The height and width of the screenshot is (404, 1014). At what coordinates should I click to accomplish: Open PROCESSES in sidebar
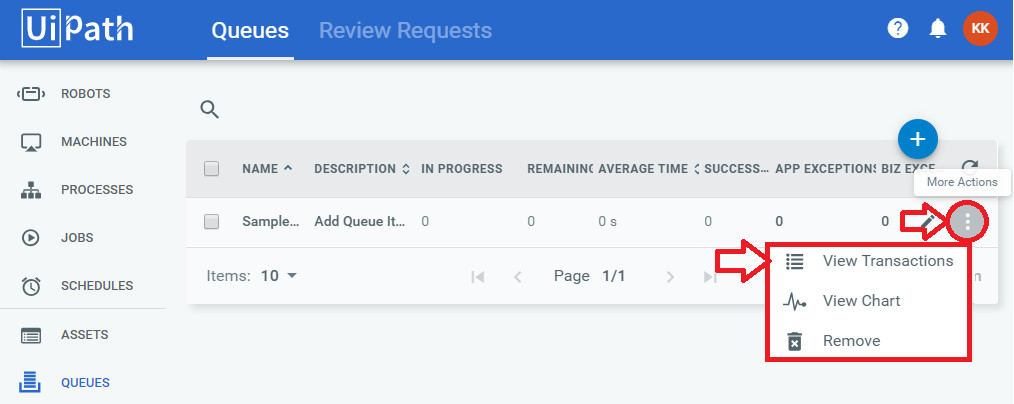click(x=97, y=189)
